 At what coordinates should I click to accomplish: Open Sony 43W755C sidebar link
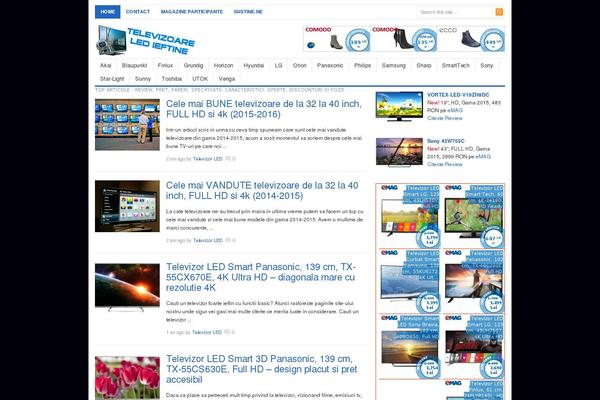pyautogui.click(x=446, y=141)
